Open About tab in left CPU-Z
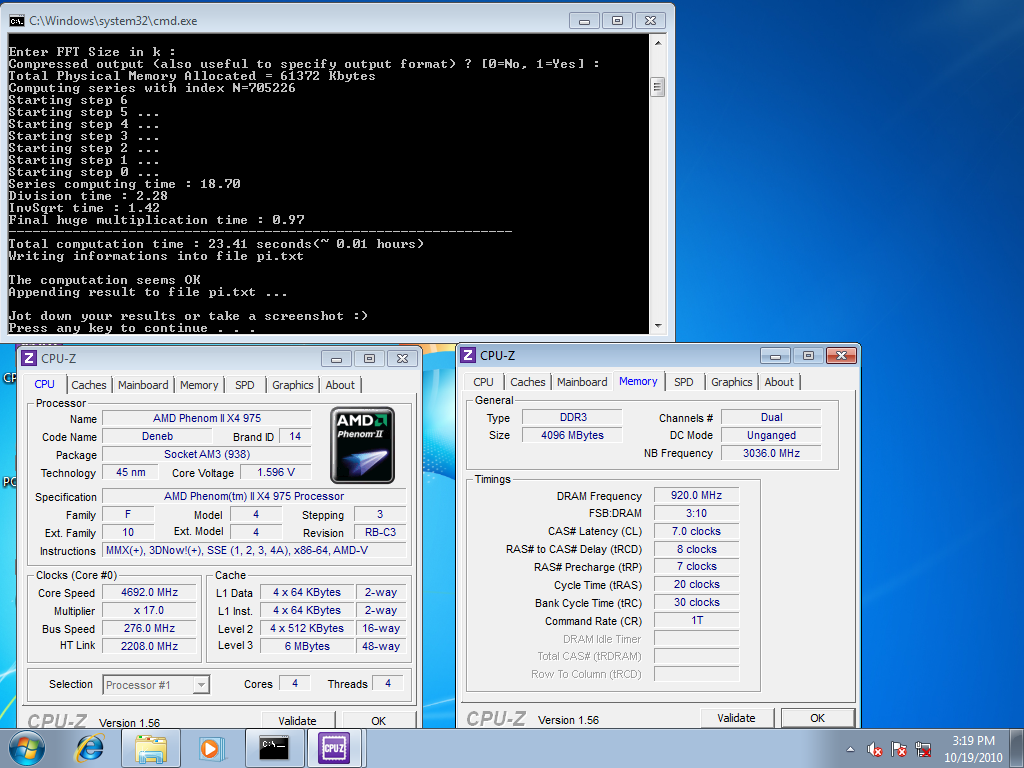 click(340, 385)
